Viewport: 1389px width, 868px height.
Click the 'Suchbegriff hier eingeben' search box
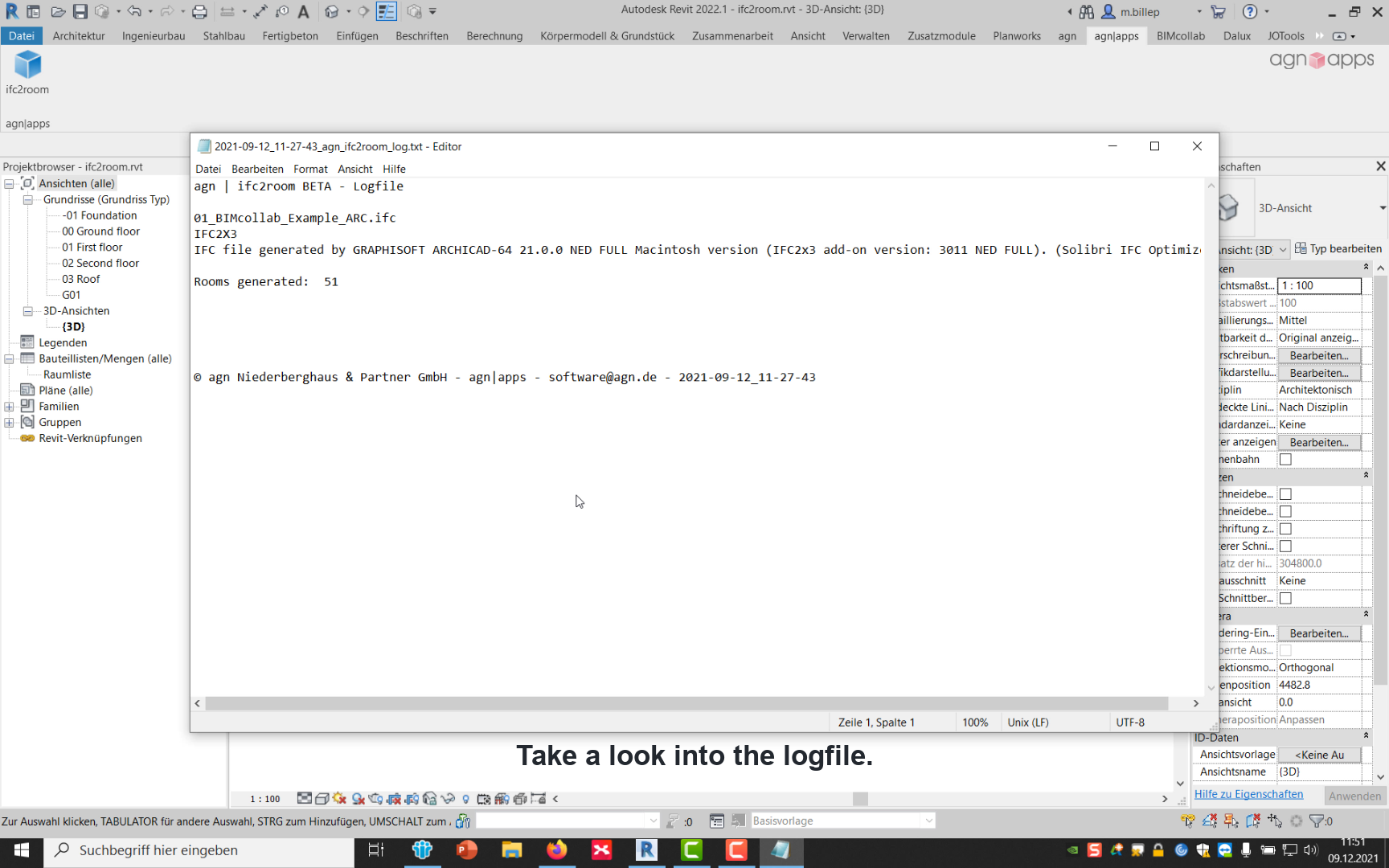click(x=199, y=850)
